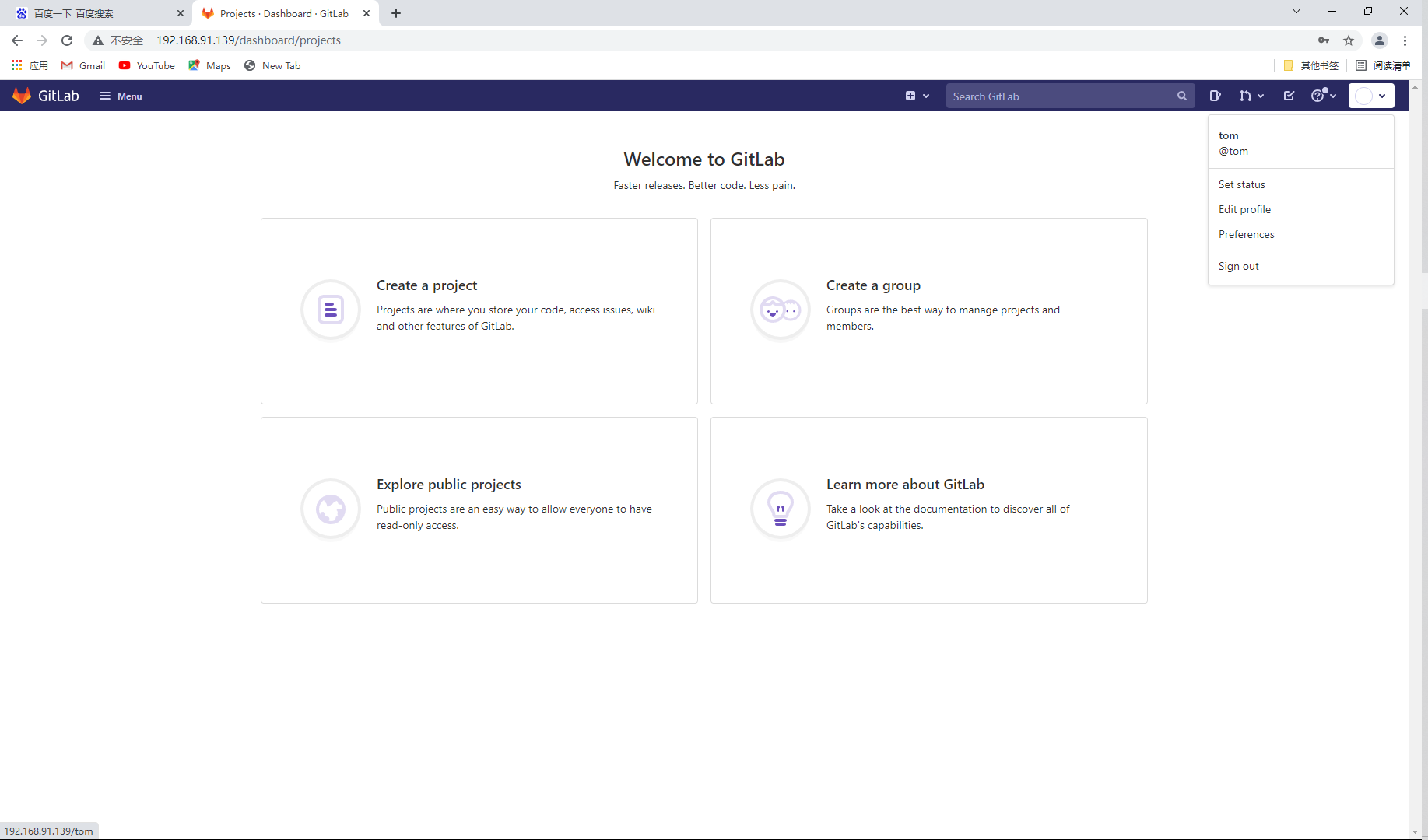Go forward in the browser
The height and width of the screenshot is (840, 1428).
[42, 40]
